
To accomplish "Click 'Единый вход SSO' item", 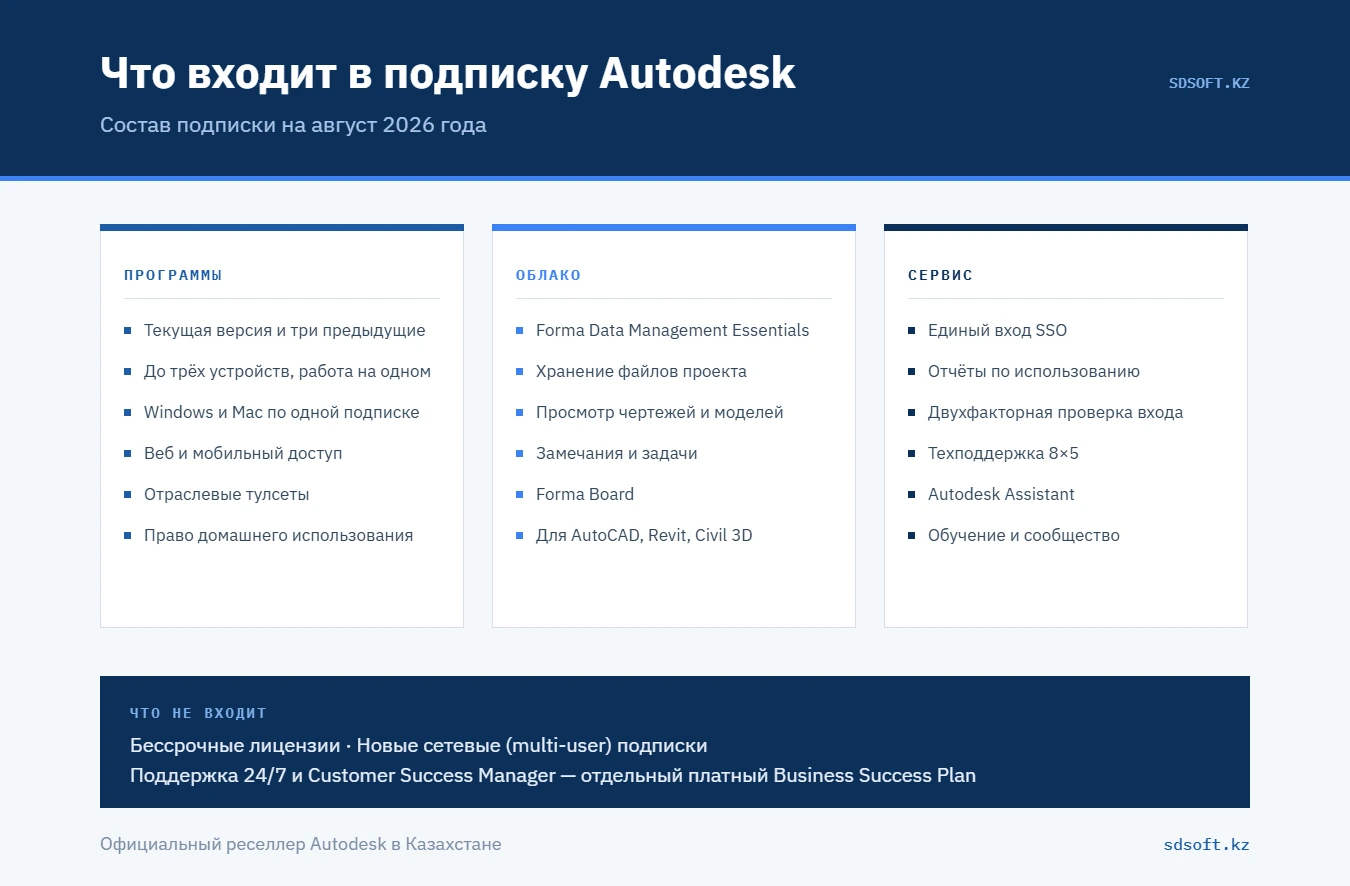I will coord(997,330).
